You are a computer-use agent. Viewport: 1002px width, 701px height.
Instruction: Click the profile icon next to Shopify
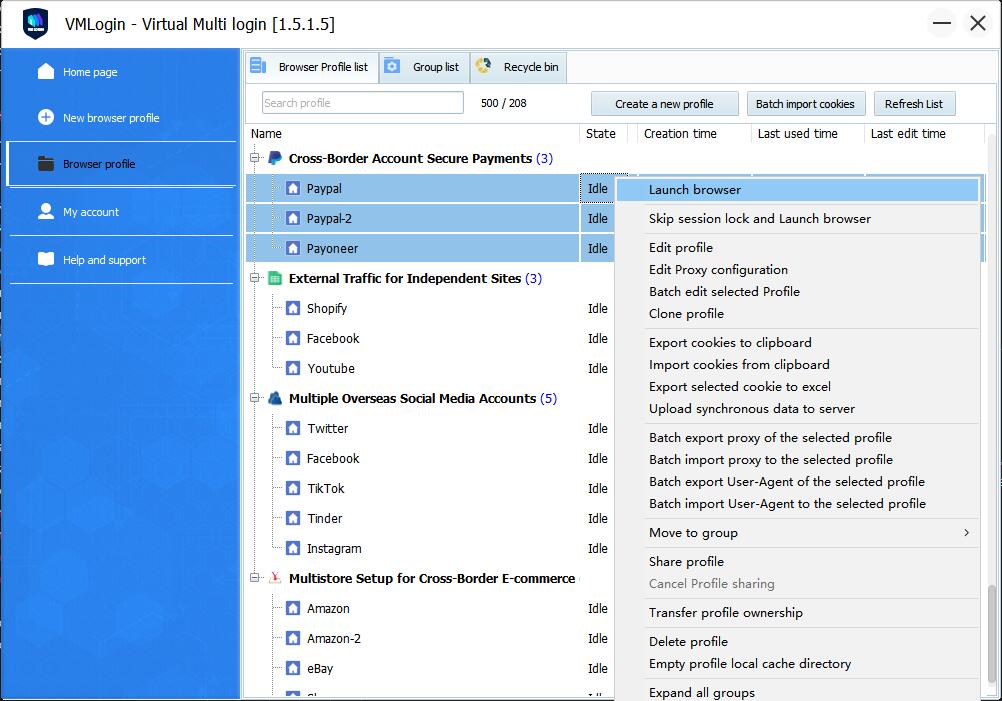coord(293,308)
